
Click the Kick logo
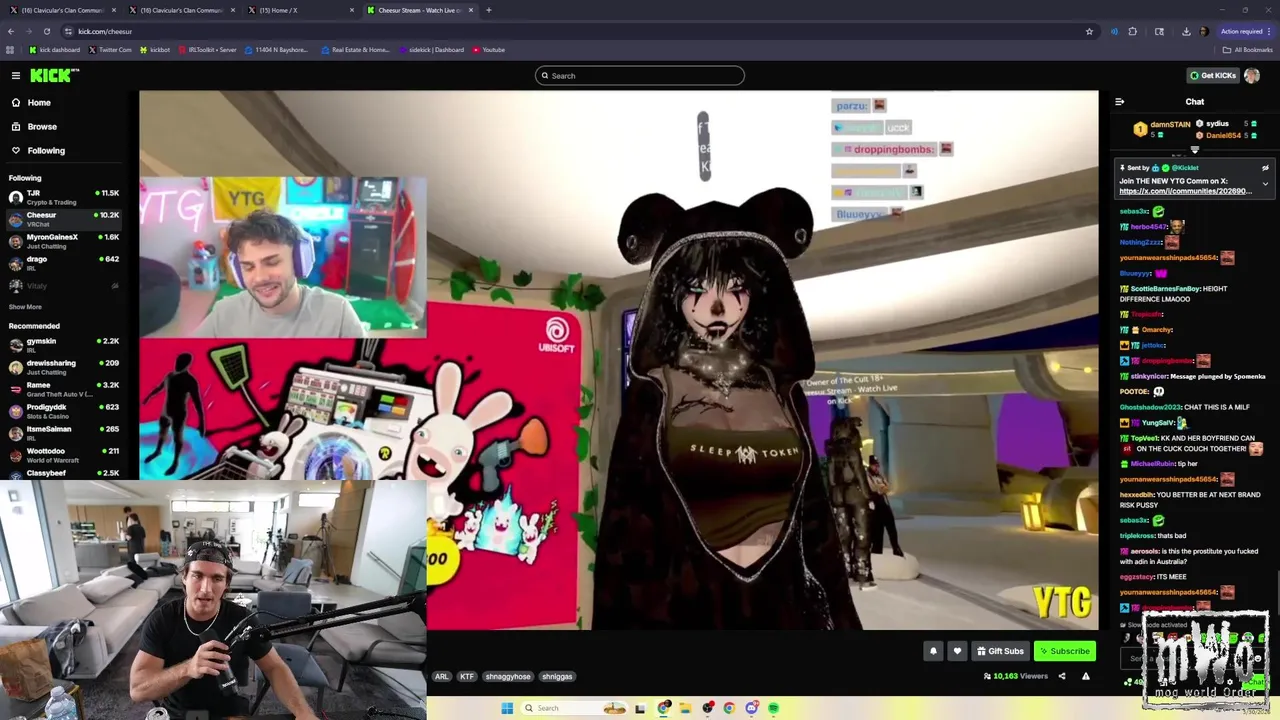(54, 75)
